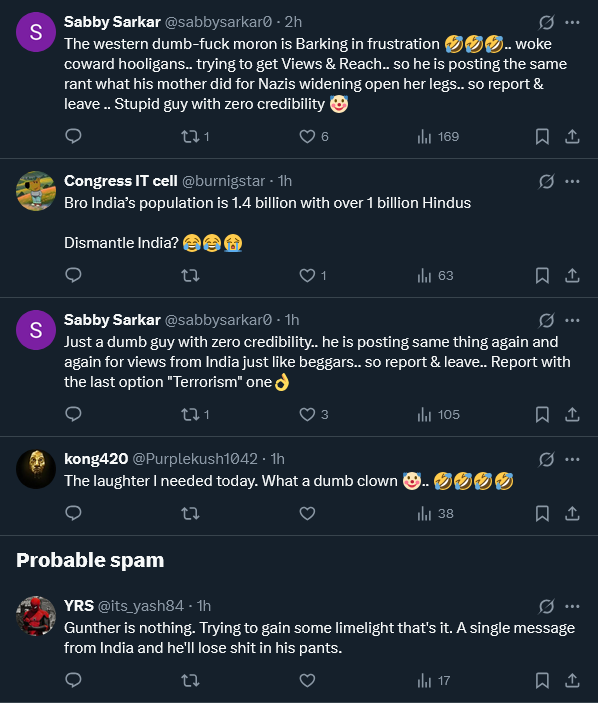Bookmark kong420's tweet
The height and width of the screenshot is (703, 598).
coord(542,513)
